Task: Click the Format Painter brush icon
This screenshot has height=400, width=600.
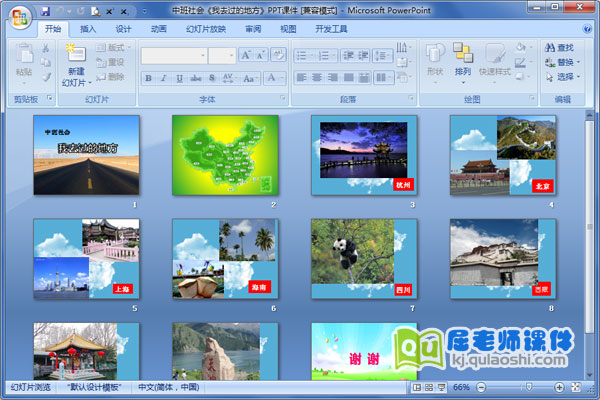Action: pyautogui.click(x=46, y=77)
